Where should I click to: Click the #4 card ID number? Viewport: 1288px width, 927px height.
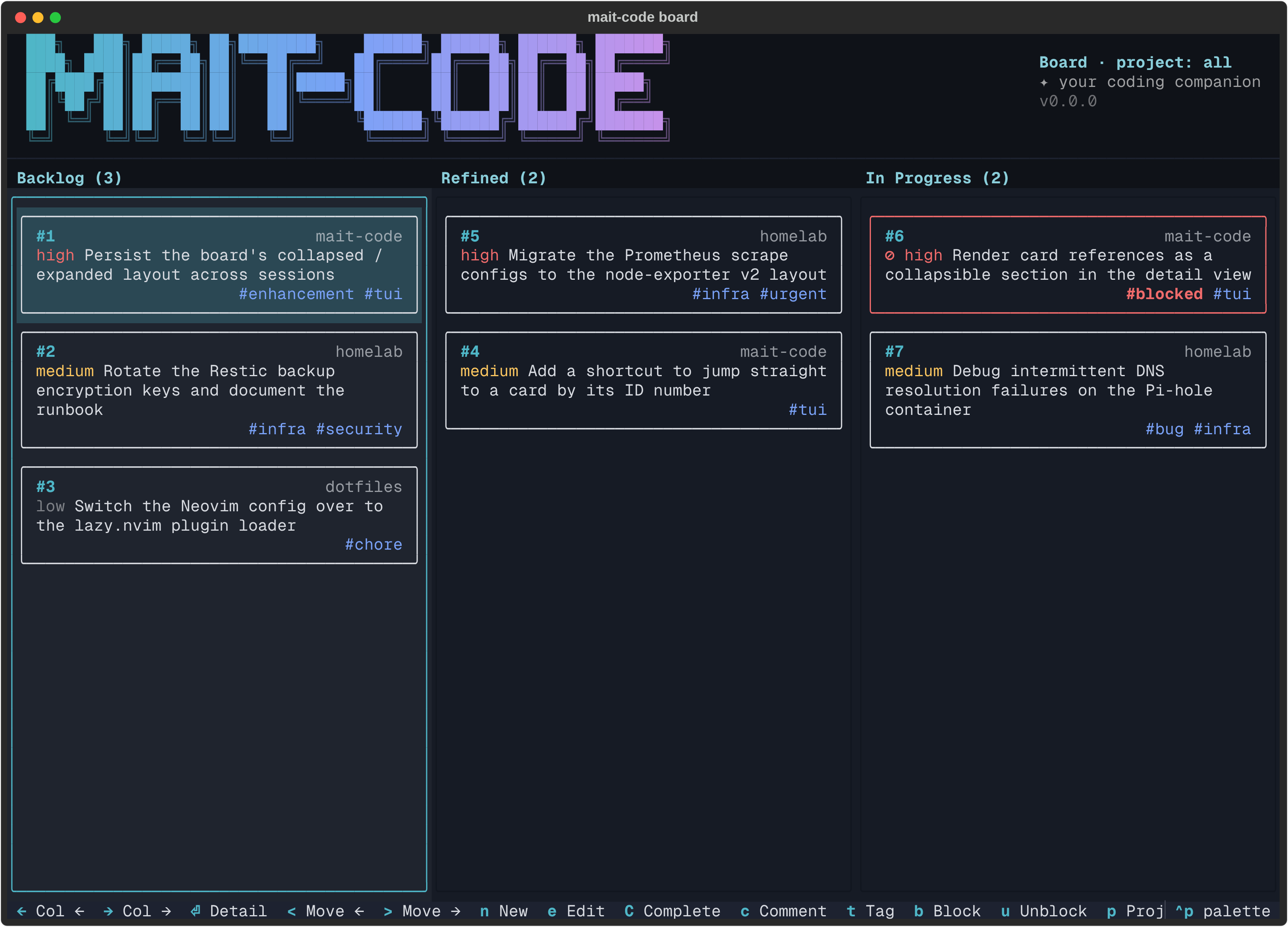[x=470, y=351]
